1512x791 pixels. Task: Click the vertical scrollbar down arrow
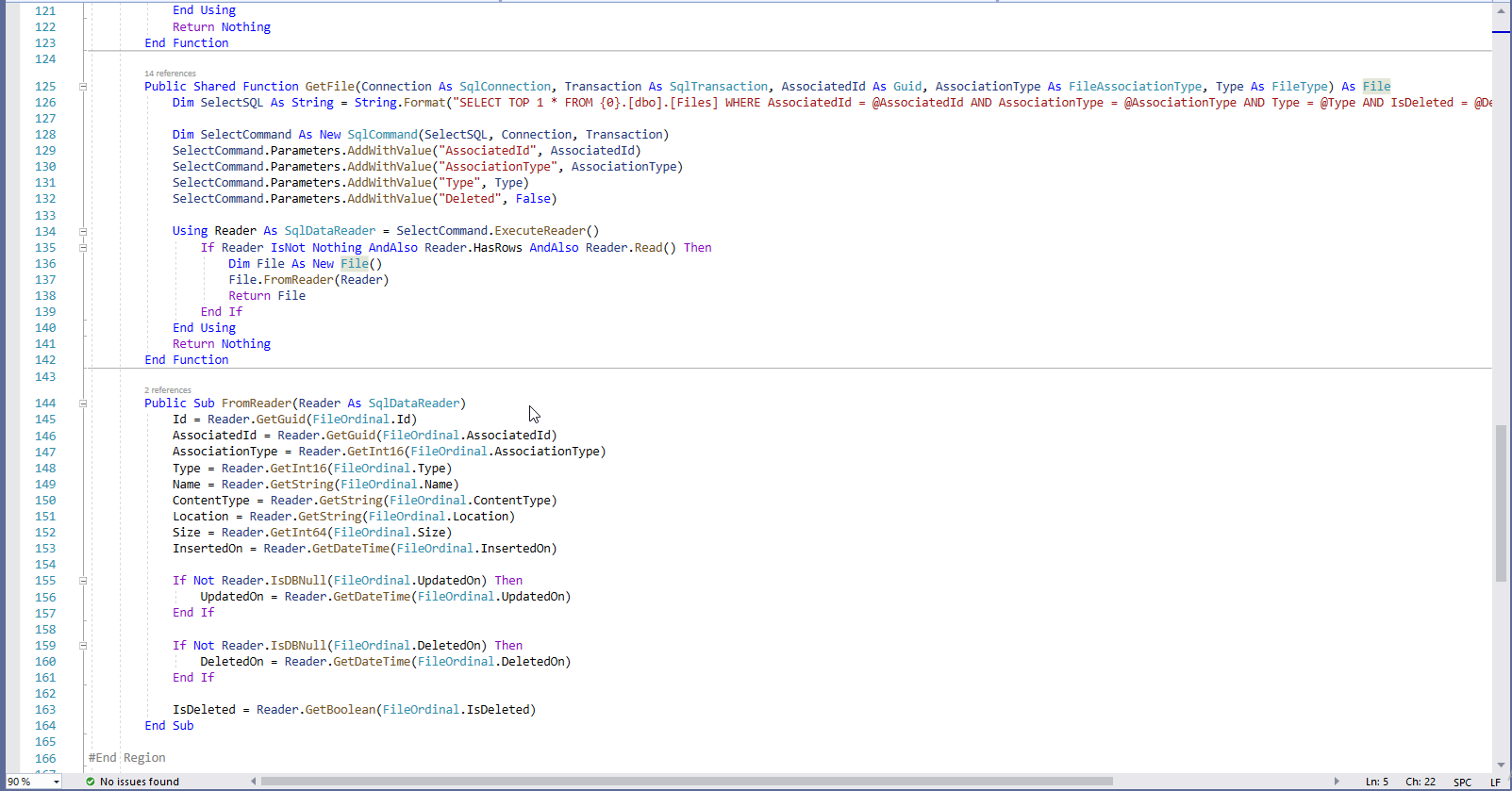(1501, 765)
